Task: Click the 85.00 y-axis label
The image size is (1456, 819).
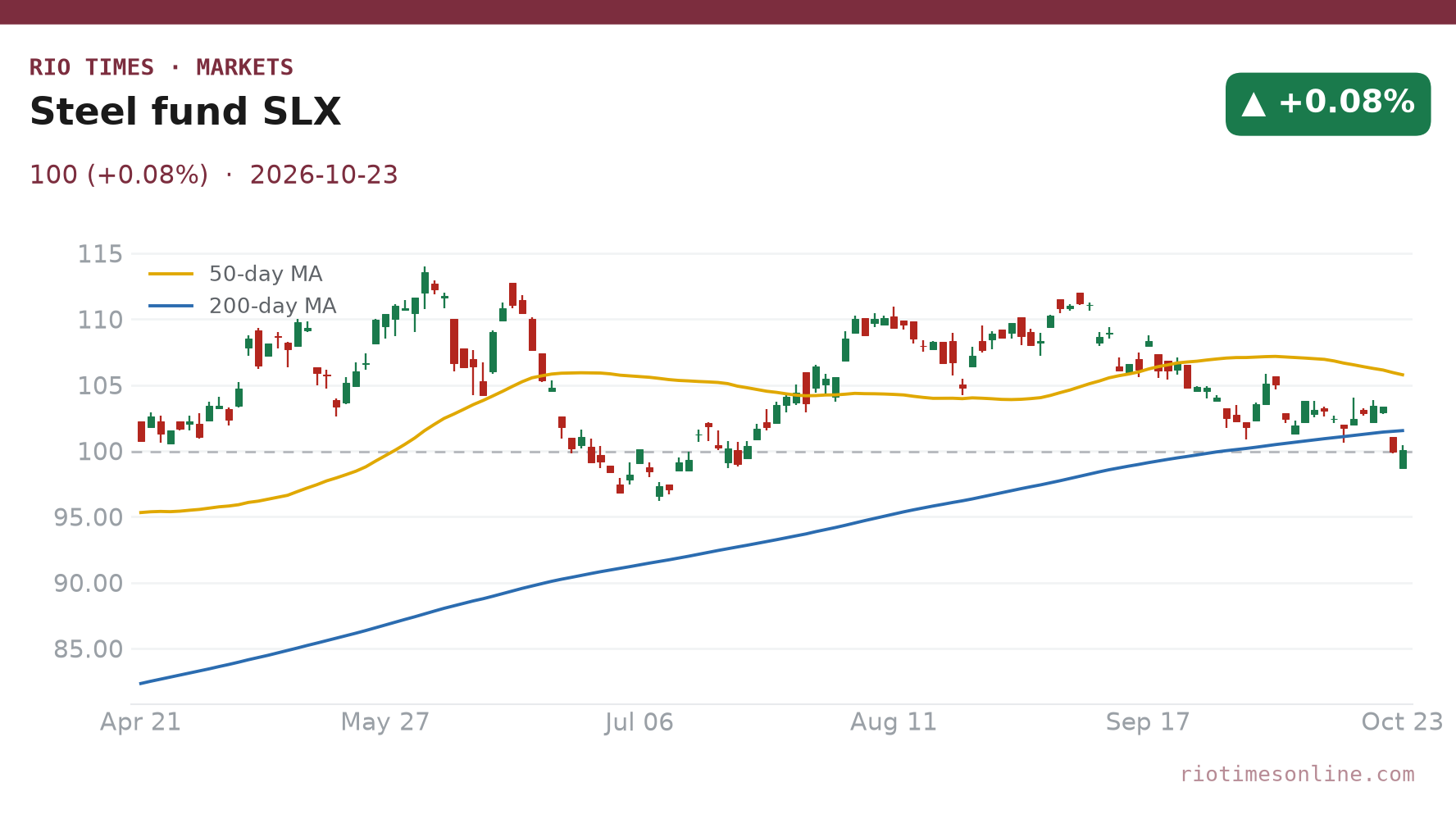Action: pyautogui.click(x=89, y=649)
